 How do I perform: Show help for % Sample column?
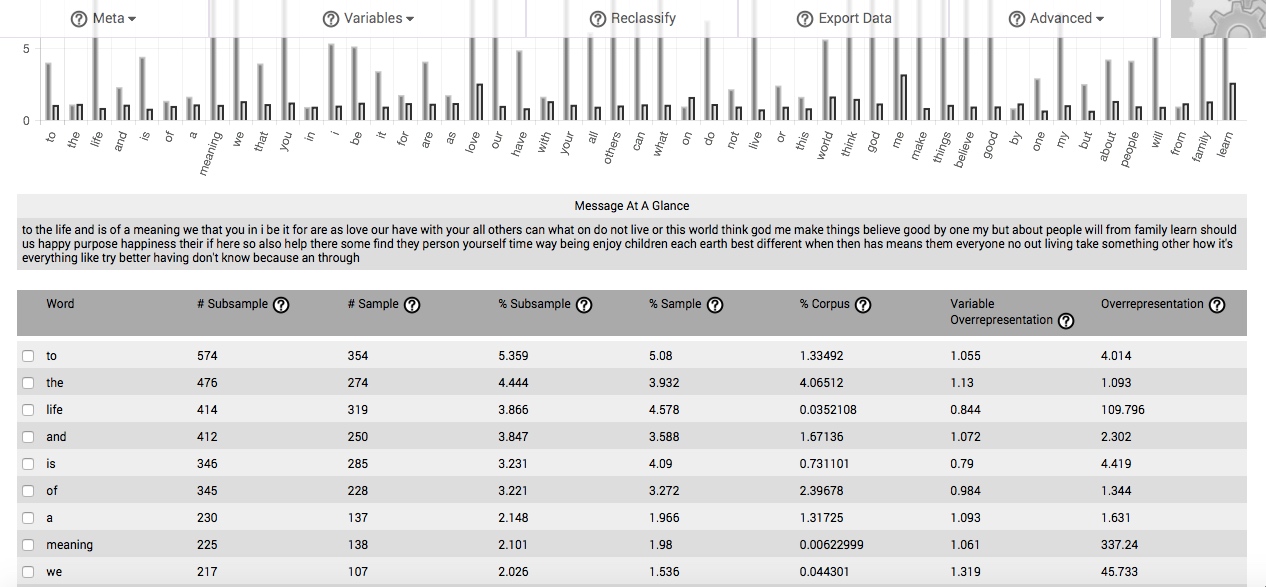click(714, 305)
